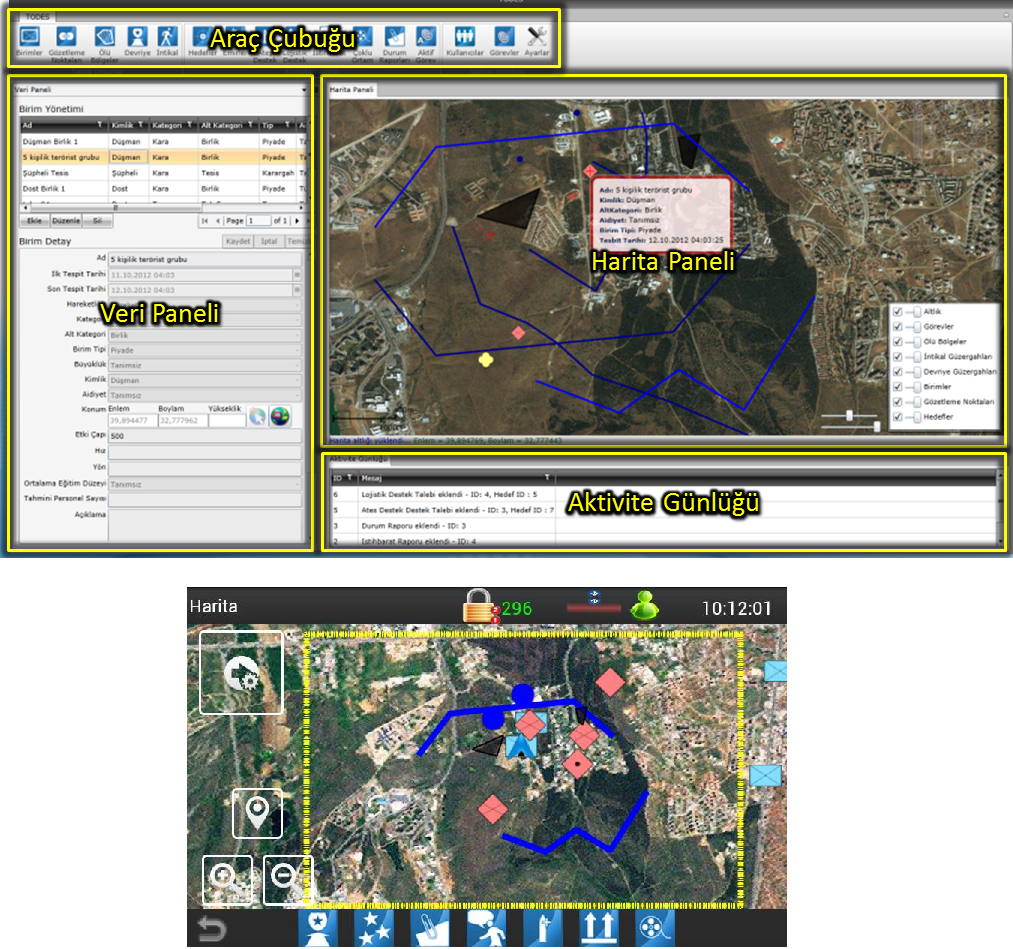The height and width of the screenshot is (949, 1013).
Task: Open the Ortalama Eğitim Düzeyi dropdown
Action: point(205,484)
